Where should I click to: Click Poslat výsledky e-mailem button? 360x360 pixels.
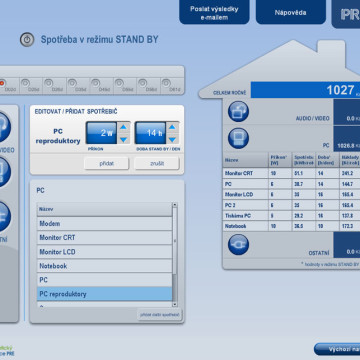214,12
